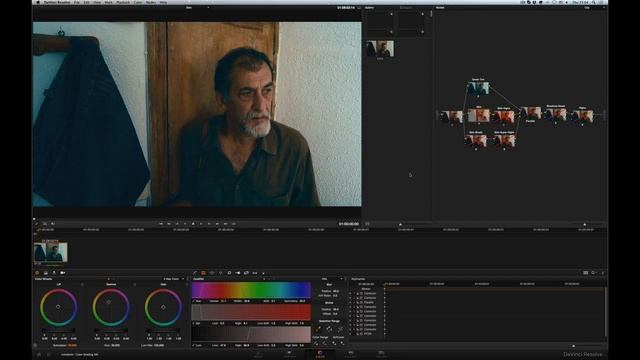Open the File menu

point(77,2)
